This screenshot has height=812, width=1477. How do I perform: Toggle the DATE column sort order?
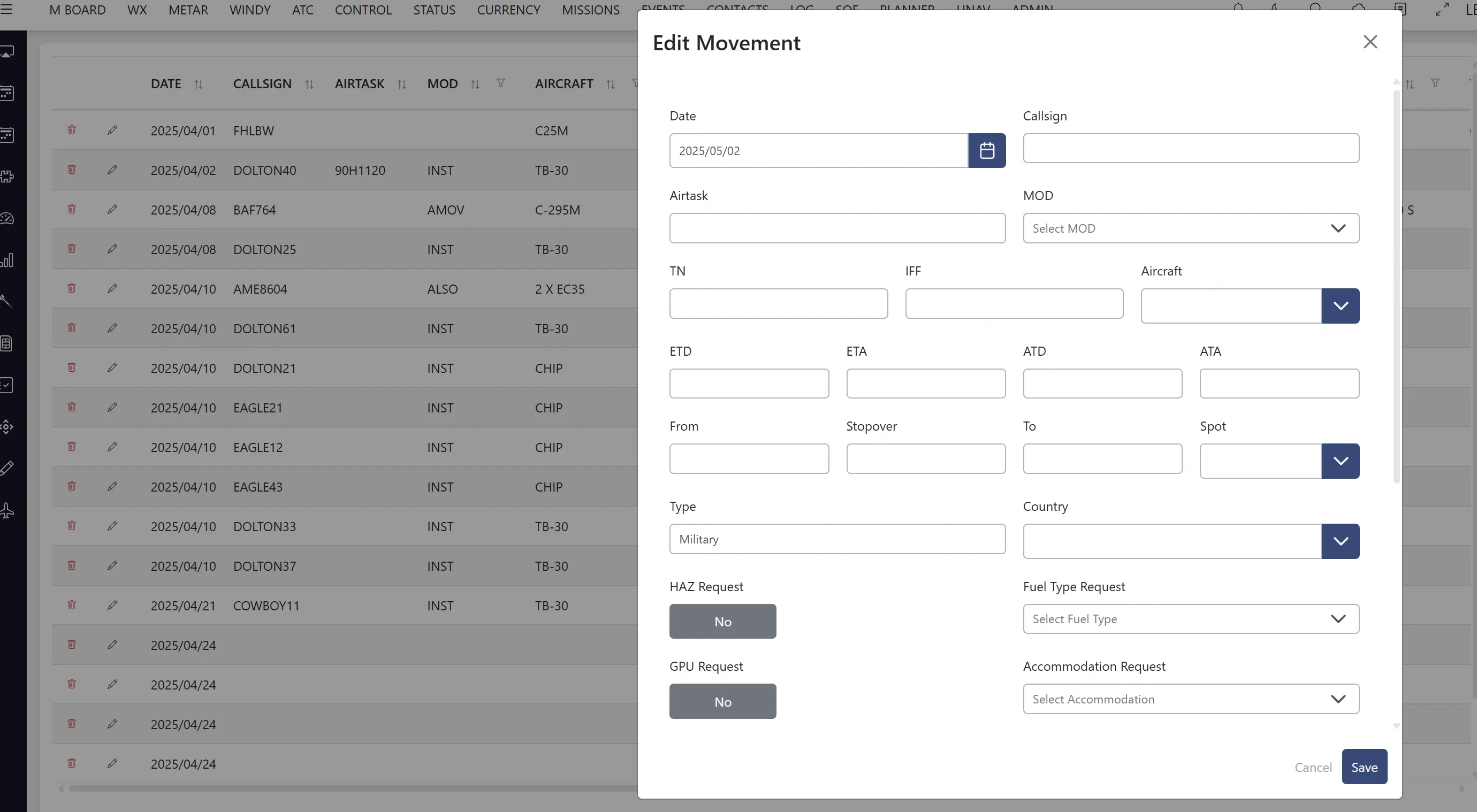pyautogui.click(x=199, y=83)
